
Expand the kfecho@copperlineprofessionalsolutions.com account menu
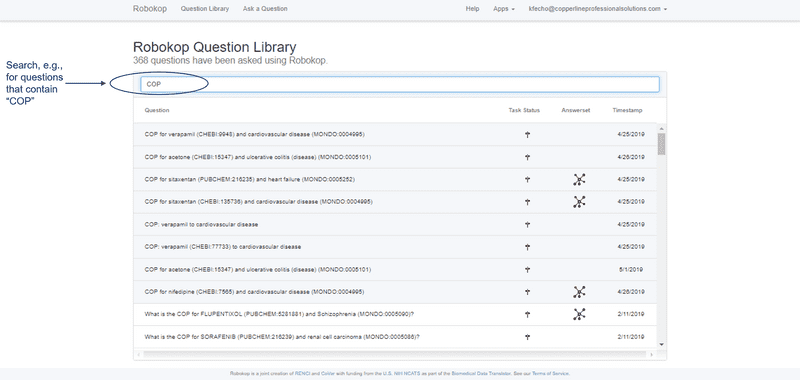tap(597, 9)
